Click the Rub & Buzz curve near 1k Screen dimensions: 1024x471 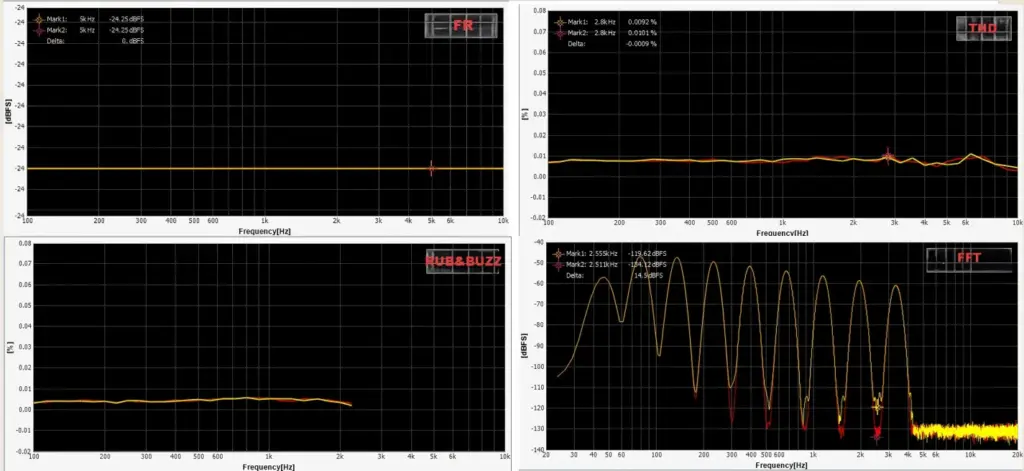[x=264, y=398]
